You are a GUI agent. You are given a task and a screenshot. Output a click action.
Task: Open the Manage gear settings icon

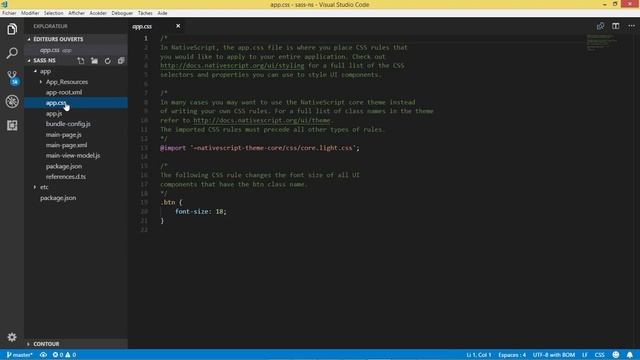(x=12, y=337)
